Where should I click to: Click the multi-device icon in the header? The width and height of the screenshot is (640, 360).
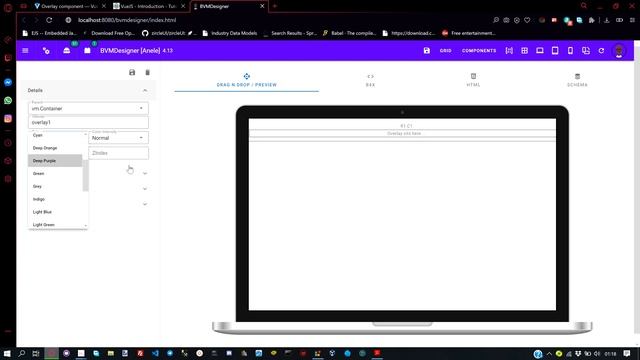click(x=586, y=51)
